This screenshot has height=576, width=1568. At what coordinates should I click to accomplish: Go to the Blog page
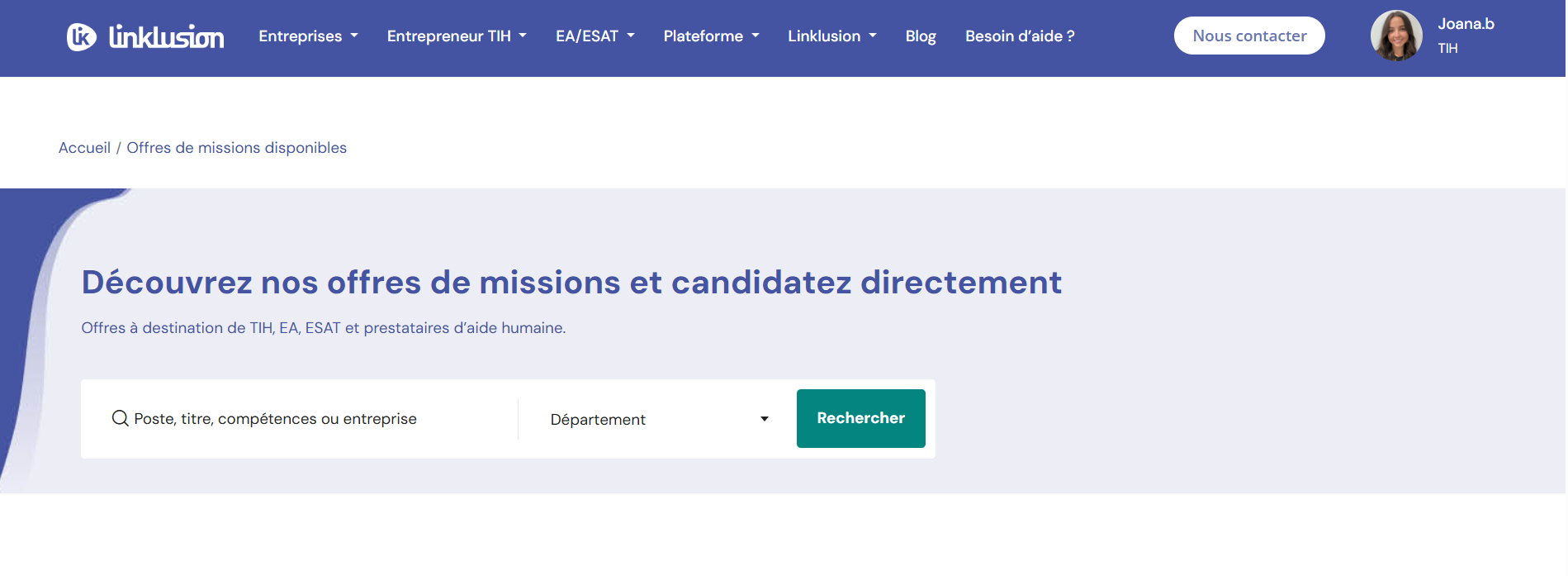tap(921, 36)
